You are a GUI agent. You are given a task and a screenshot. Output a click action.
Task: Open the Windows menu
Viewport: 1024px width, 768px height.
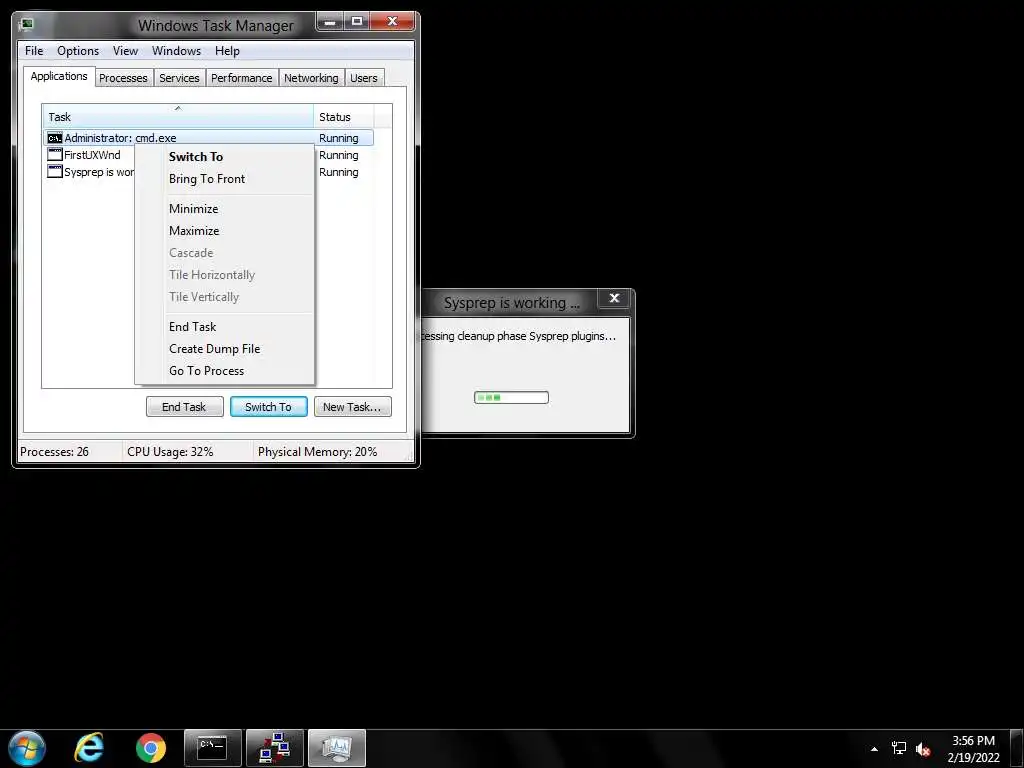tap(176, 51)
